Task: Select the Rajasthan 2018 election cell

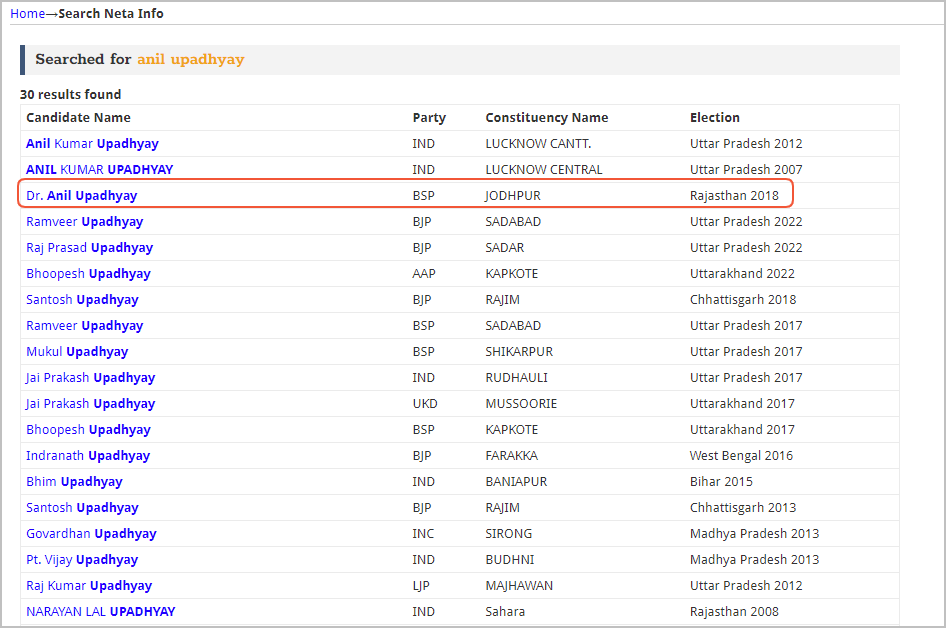Action: [734, 195]
